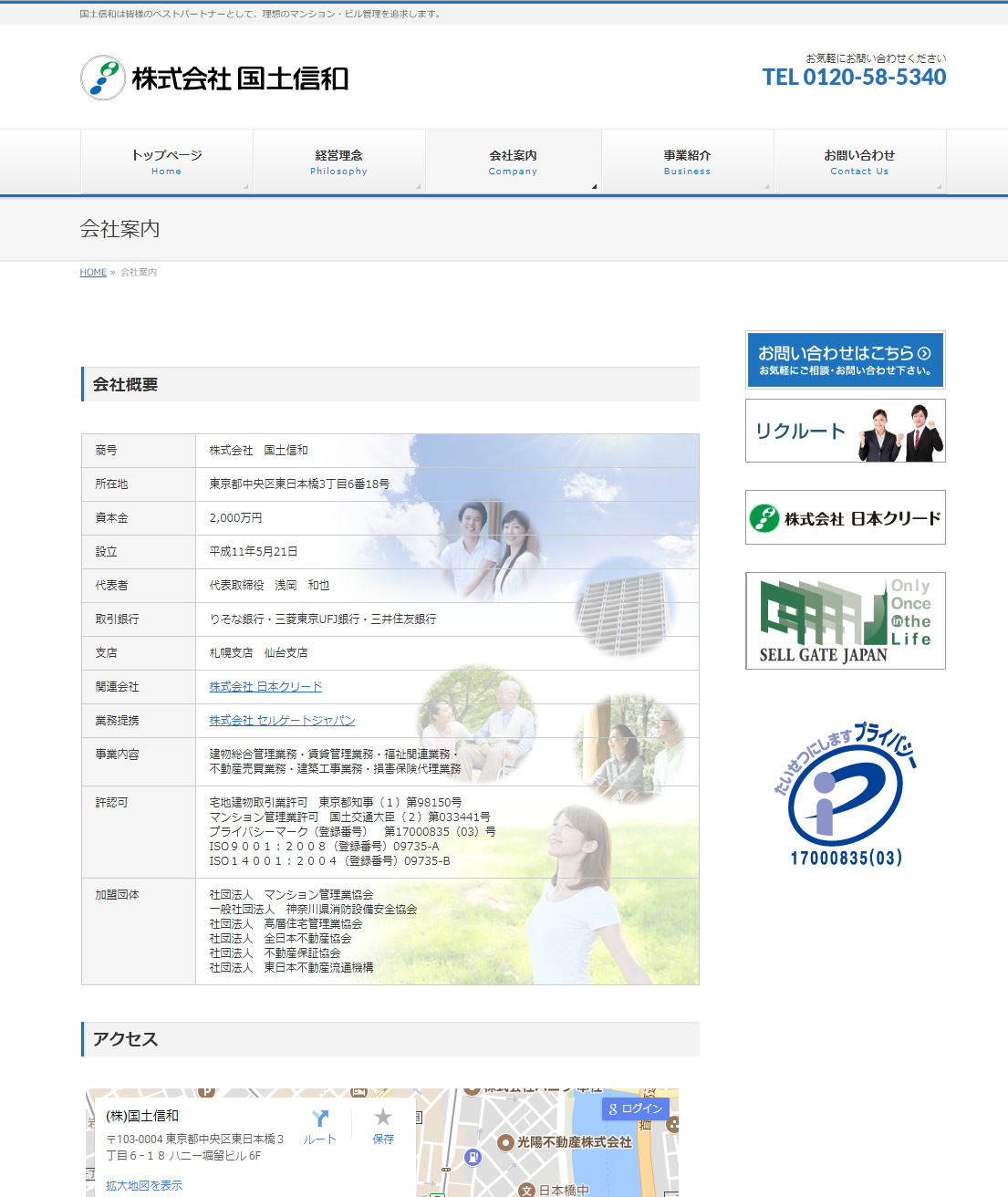
Task: Open the お問い合わせ Contact Us menu item
Action: pyautogui.click(x=859, y=161)
